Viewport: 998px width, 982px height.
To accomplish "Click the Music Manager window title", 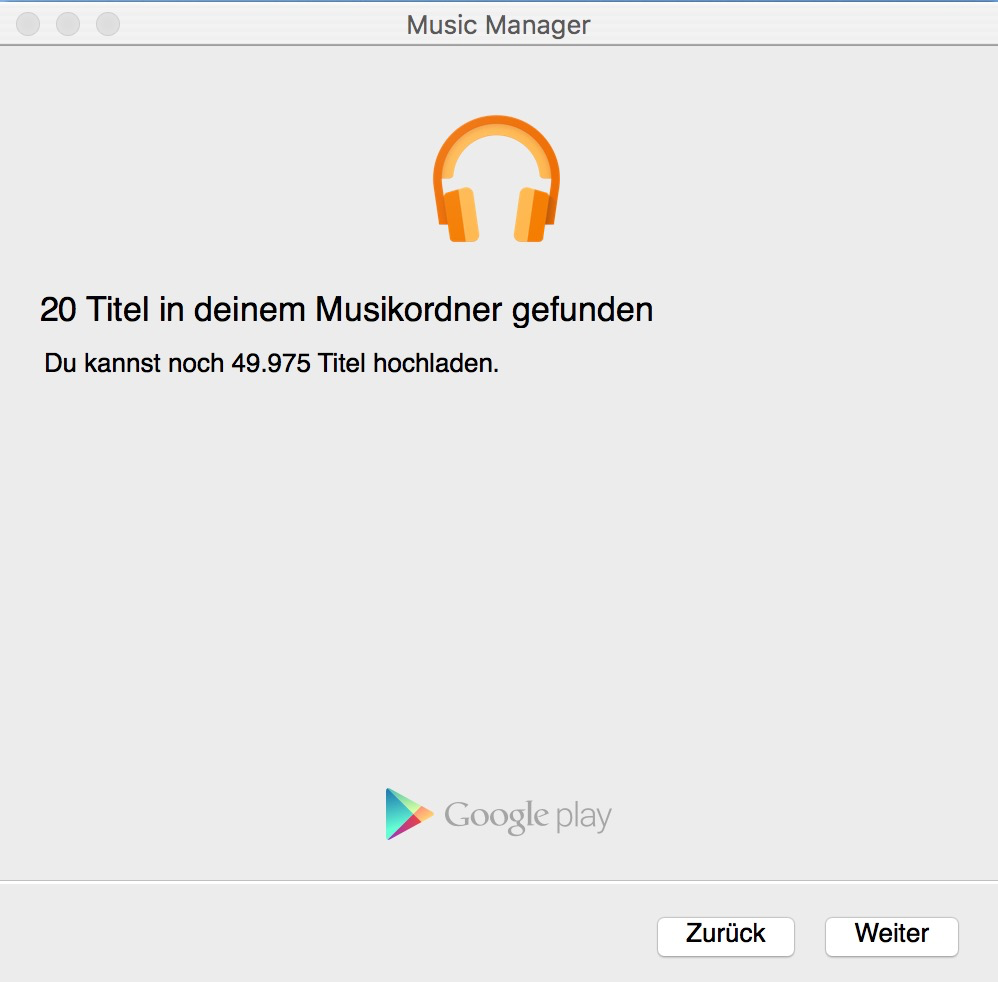I will click(x=498, y=25).
